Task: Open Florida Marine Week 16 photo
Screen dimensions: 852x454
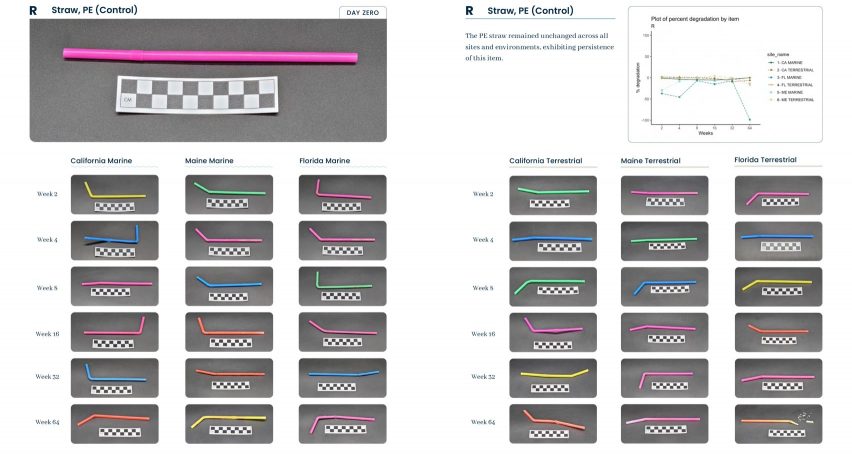Action: 342,332
